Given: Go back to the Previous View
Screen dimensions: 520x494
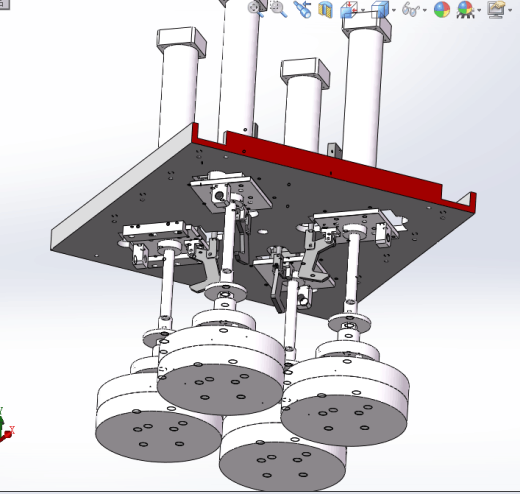Looking at the screenshot, I should tap(303, 9).
